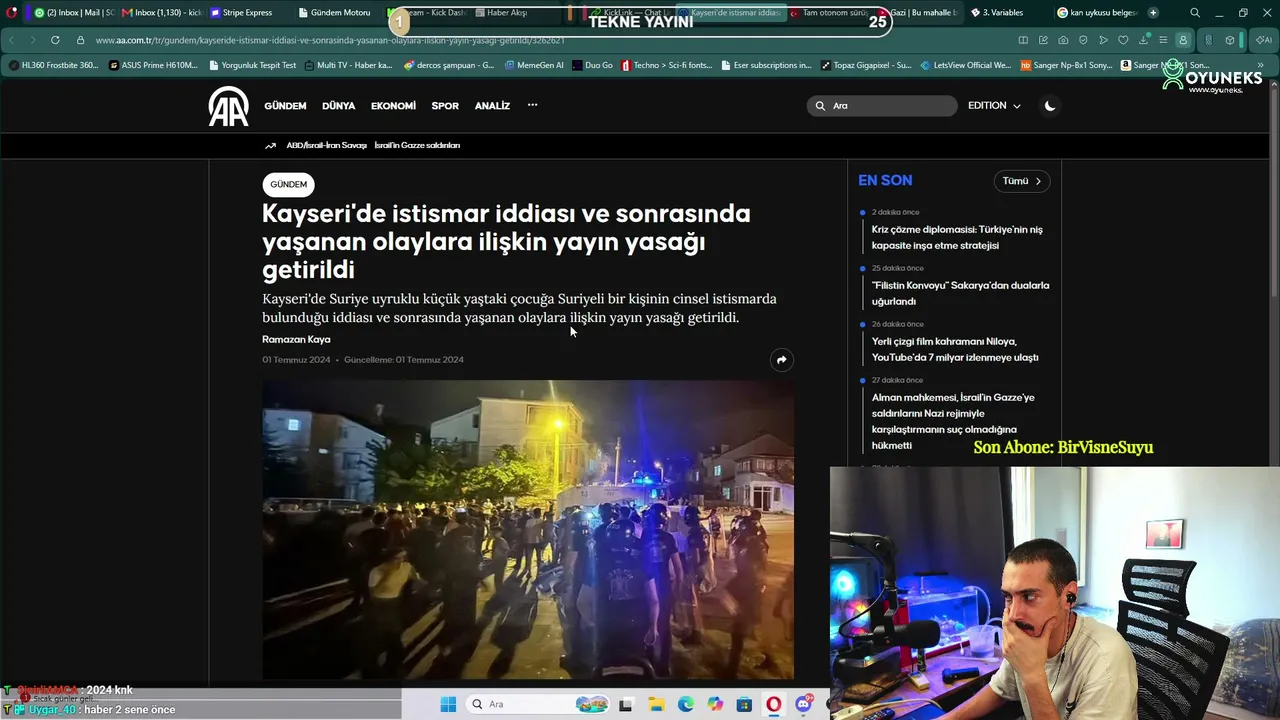1280x720 pixels.
Task: Open Task View on taskbar
Action: point(626,704)
